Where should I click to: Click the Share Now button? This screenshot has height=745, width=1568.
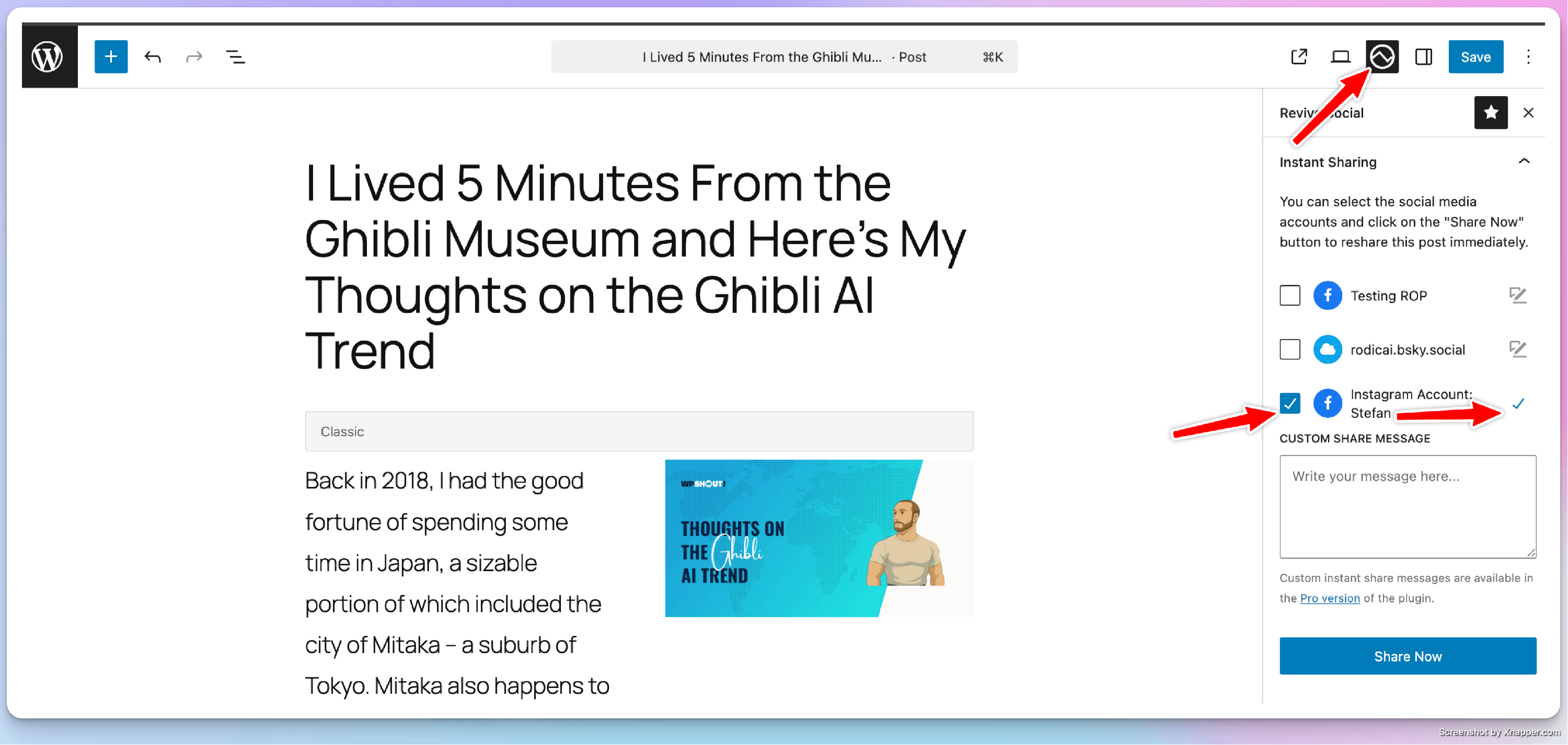click(1408, 656)
